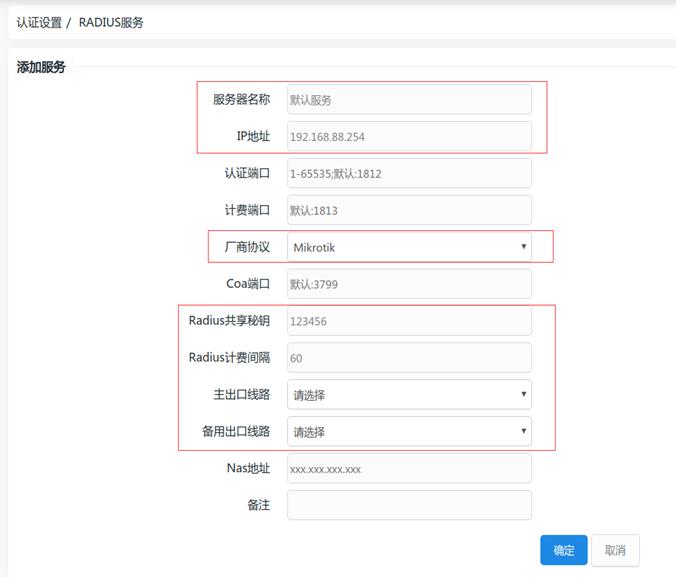The height and width of the screenshot is (577, 676).
Task: Focus the 备注 text field
Action: (409, 505)
